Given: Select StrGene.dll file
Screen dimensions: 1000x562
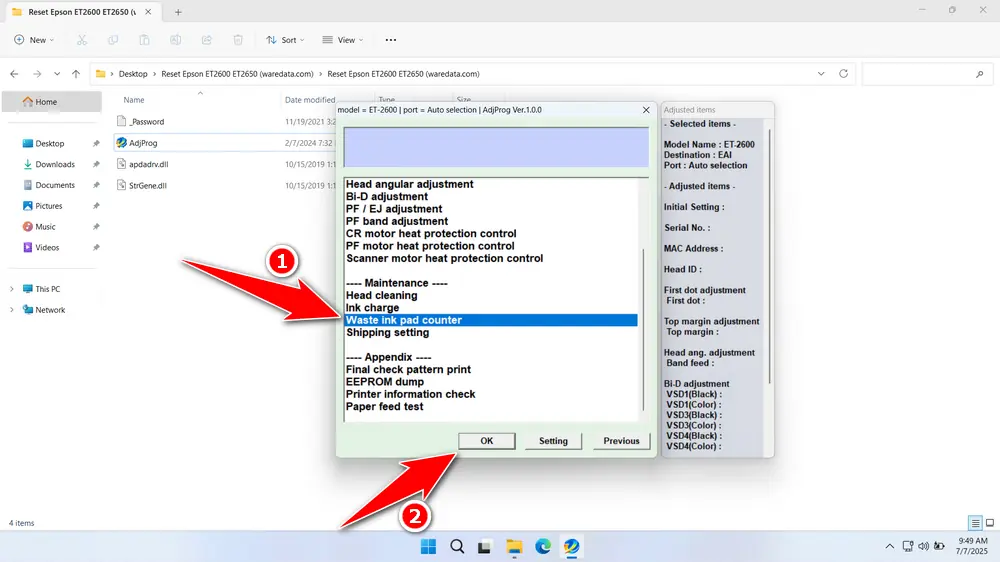Looking at the screenshot, I should click(147, 186).
